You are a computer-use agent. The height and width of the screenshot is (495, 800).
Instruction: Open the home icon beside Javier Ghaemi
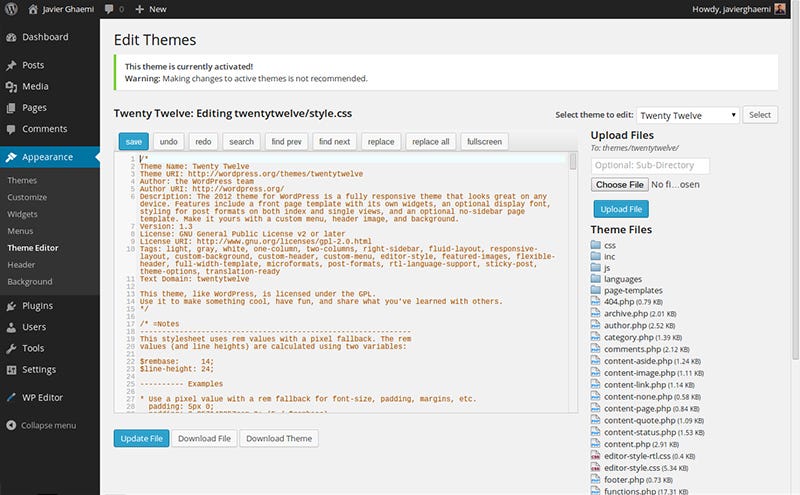33,9
